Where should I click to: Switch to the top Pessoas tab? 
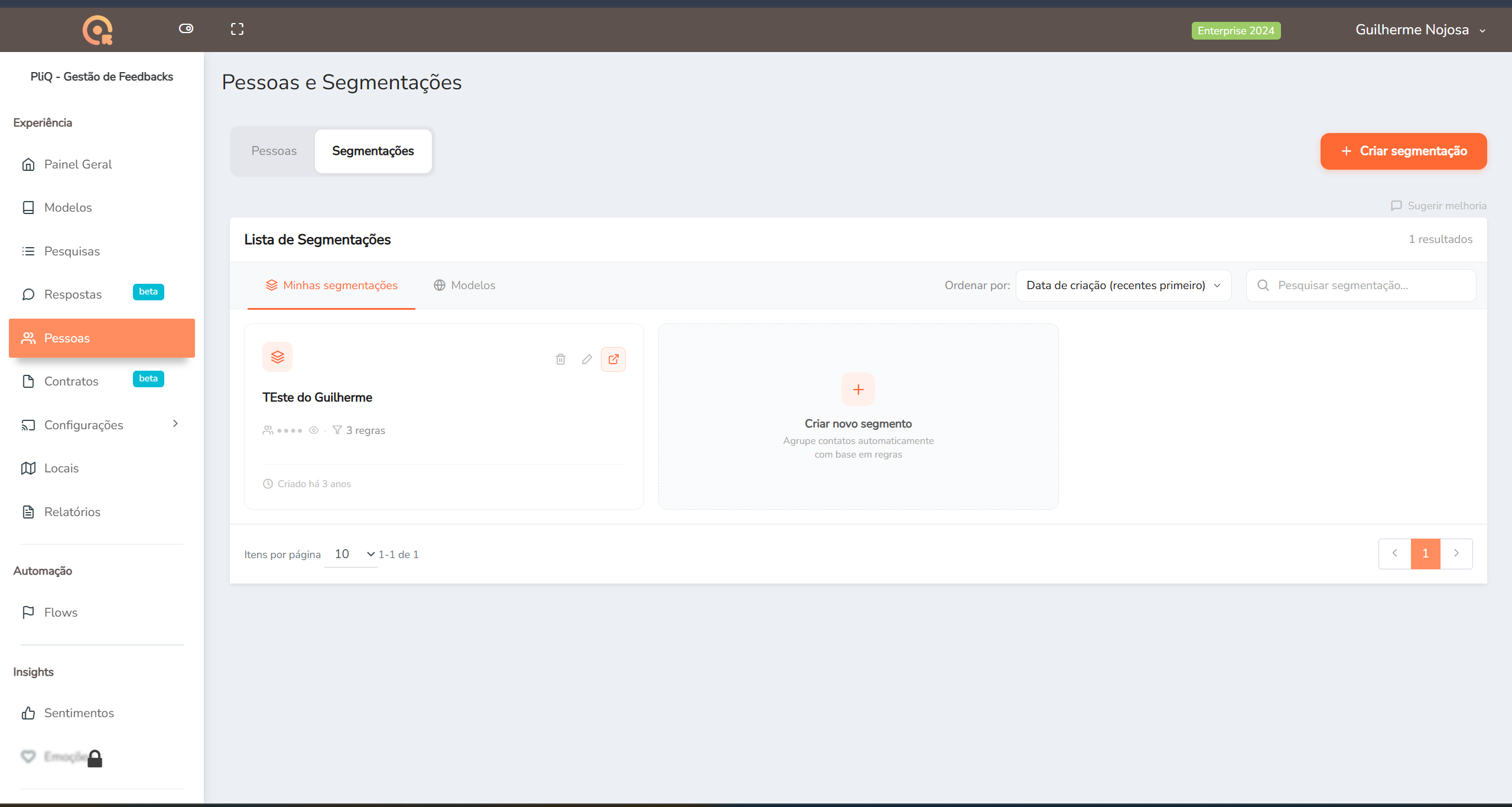coord(274,151)
